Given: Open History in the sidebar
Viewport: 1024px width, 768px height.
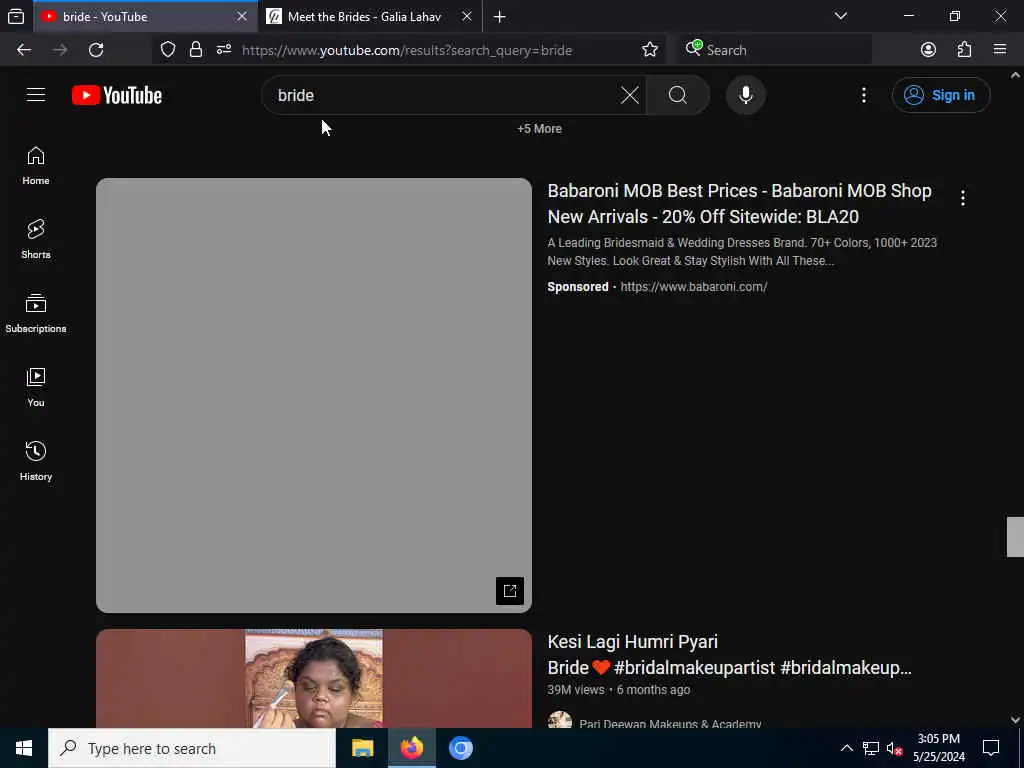Looking at the screenshot, I should click(x=36, y=461).
